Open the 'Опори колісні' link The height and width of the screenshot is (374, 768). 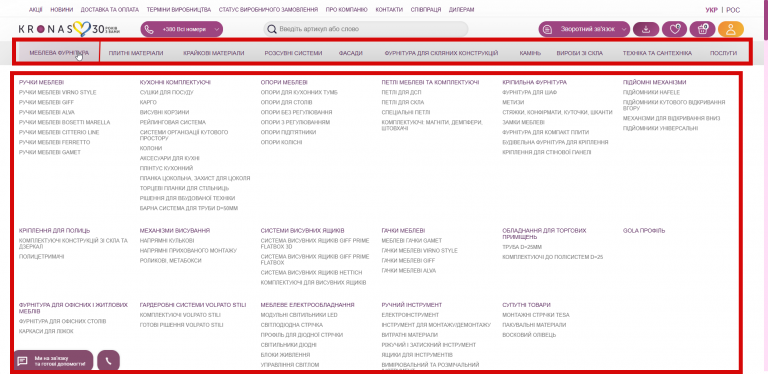[x=281, y=142]
